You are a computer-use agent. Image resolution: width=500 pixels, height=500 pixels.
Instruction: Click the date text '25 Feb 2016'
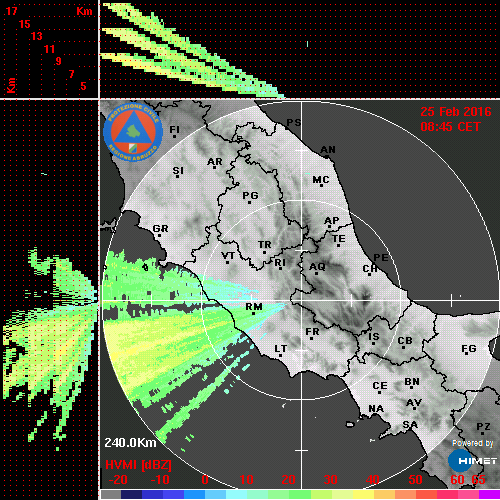pyautogui.click(x=456, y=112)
